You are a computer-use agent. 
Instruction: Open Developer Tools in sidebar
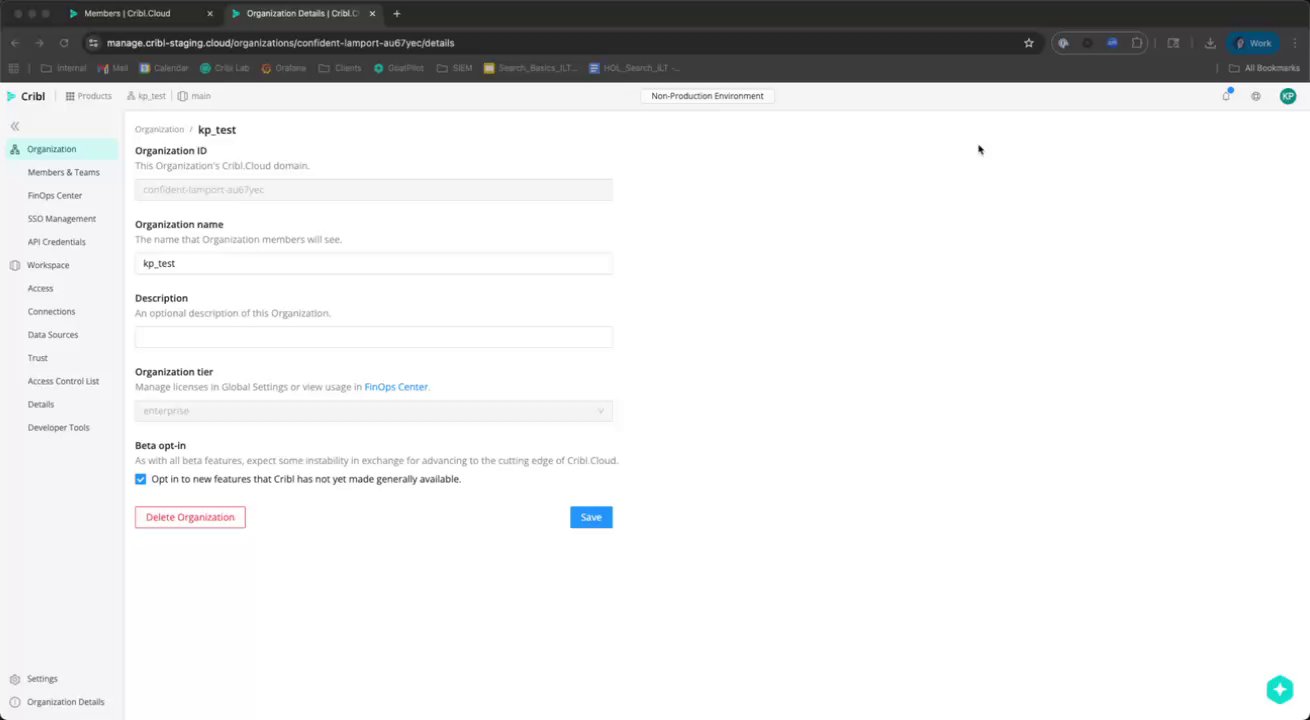tap(58, 428)
